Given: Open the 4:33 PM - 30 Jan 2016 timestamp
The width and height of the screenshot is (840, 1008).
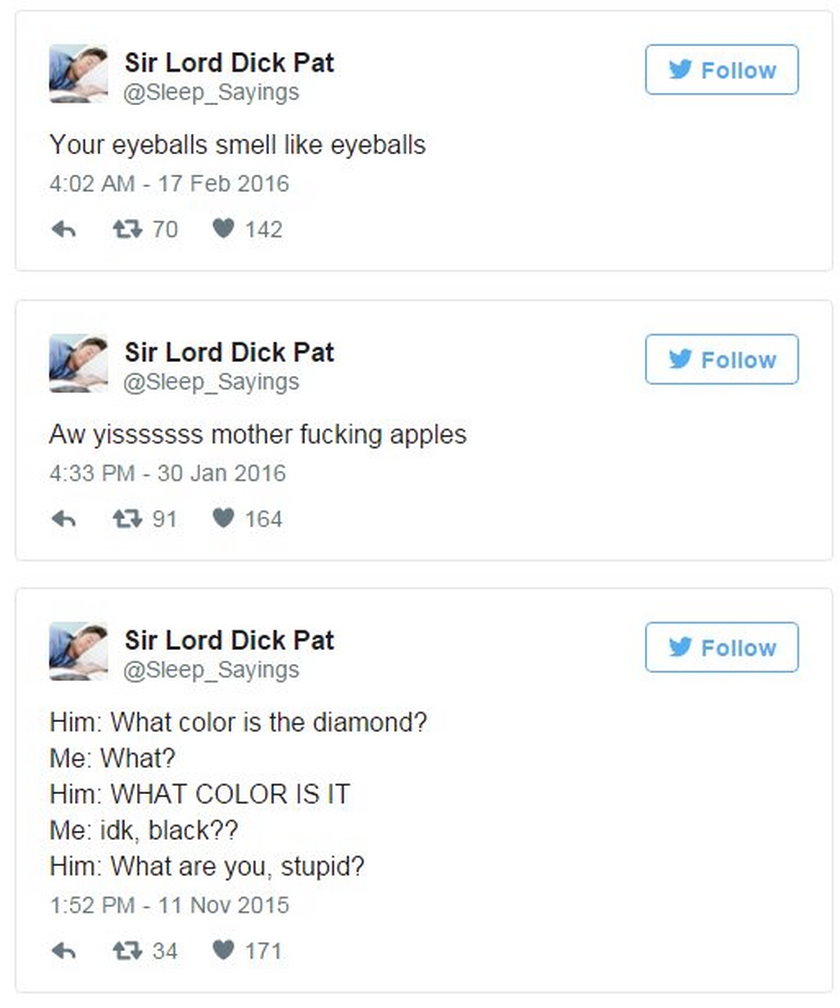Looking at the screenshot, I should click(x=167, y=473).
